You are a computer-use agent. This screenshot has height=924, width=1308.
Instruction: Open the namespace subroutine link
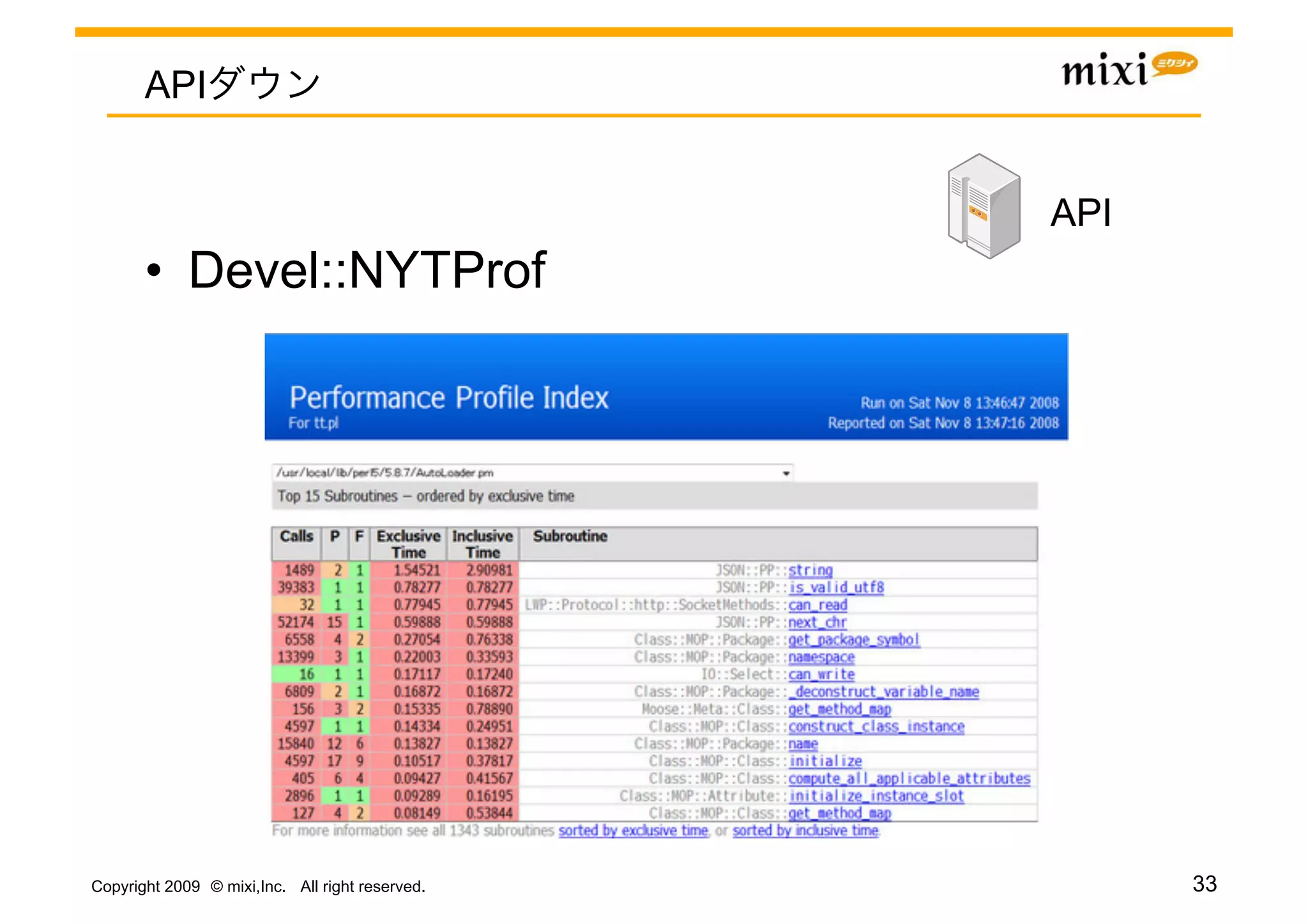[x=821, y=657]
